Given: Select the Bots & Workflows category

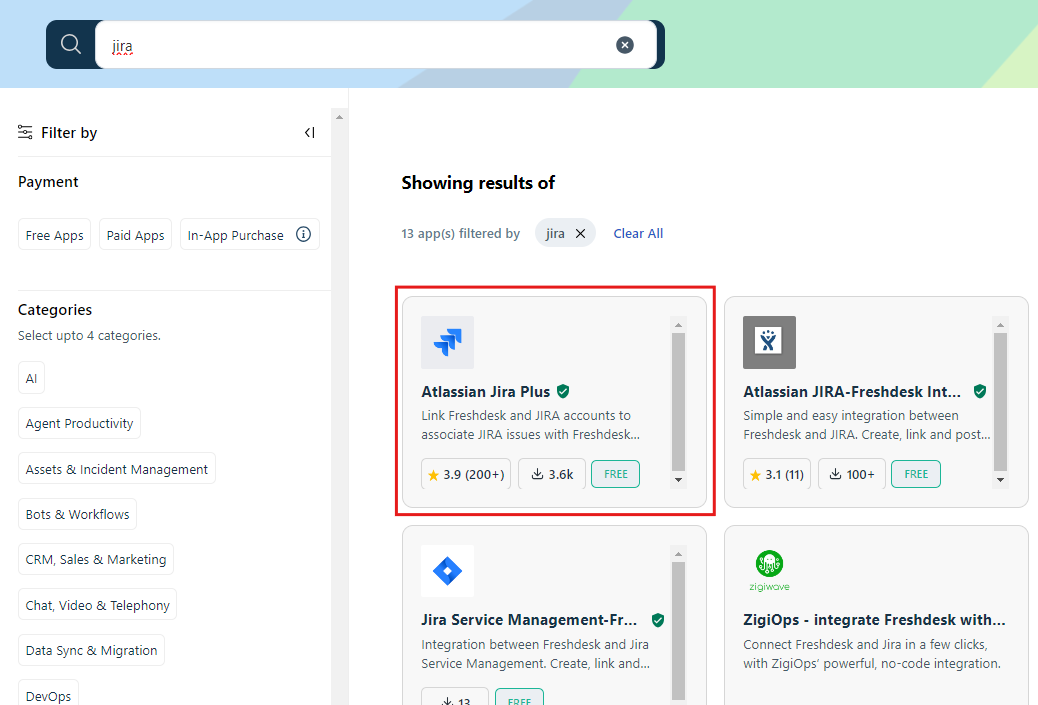Looking at the screenshot, I should pyautogui.click(x=77, y=514).
